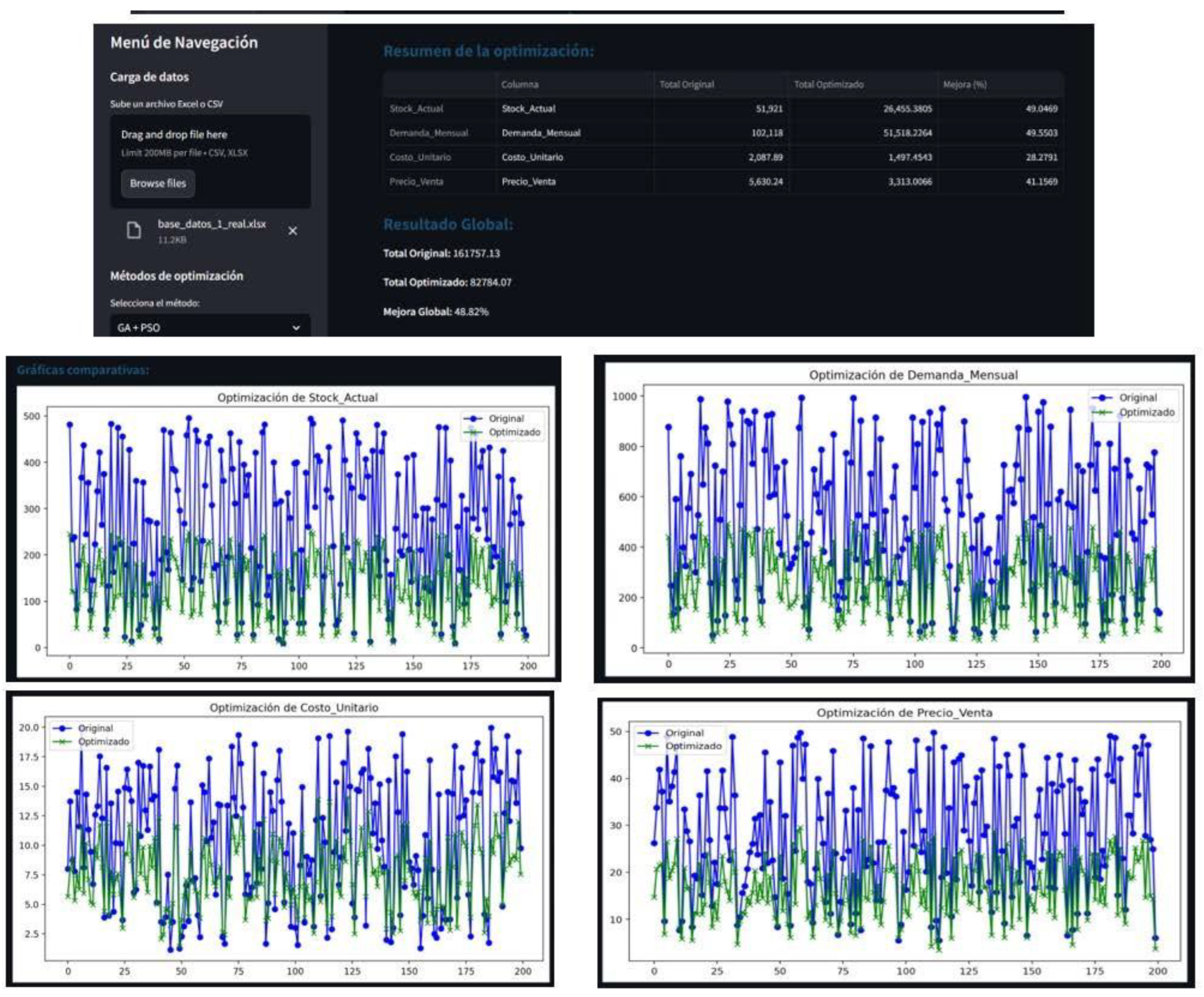
Task: Click the Columna table header
Action: pos(520,85)
